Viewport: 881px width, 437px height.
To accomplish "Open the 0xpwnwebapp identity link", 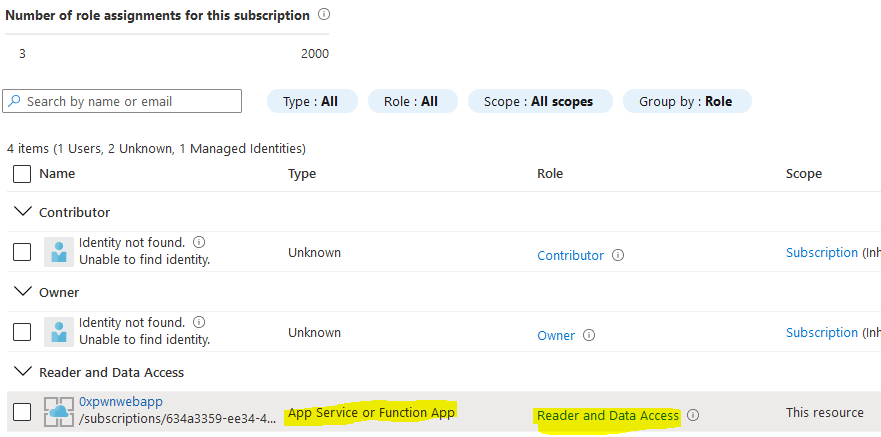I will tap(120, 402).
